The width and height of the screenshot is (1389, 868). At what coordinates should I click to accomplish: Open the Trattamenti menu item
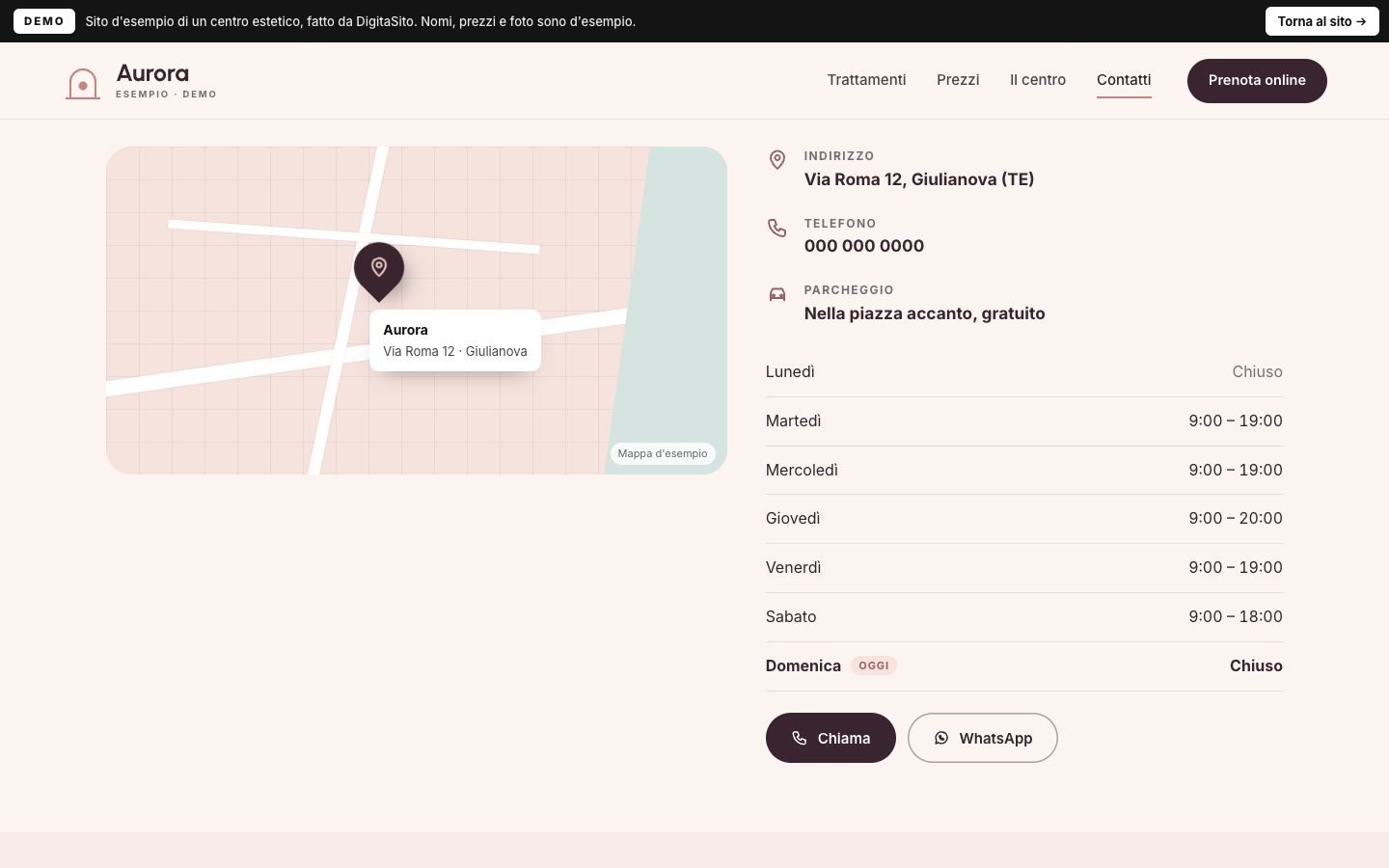pos(866,80)
